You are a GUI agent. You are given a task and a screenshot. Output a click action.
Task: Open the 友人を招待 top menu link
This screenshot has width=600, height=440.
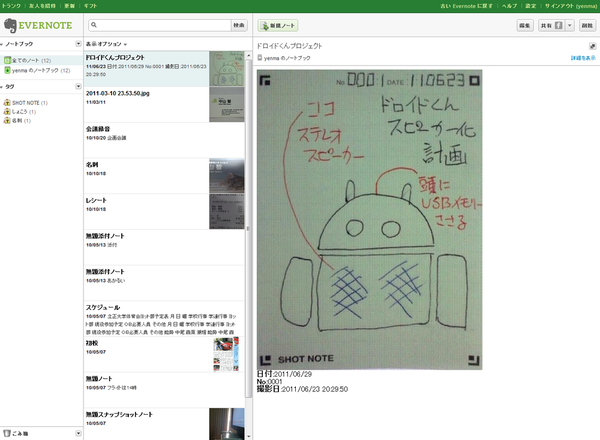click(x=42, y=6)
